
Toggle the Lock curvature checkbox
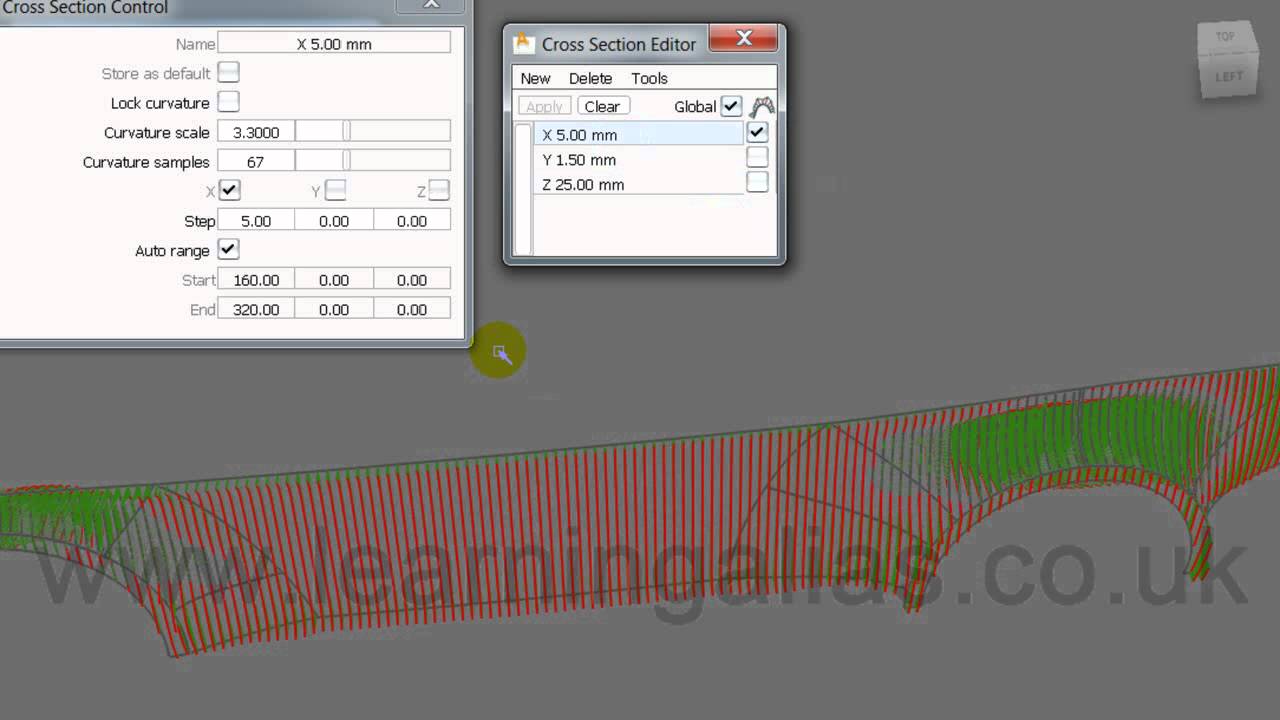(x=229, y=102)
